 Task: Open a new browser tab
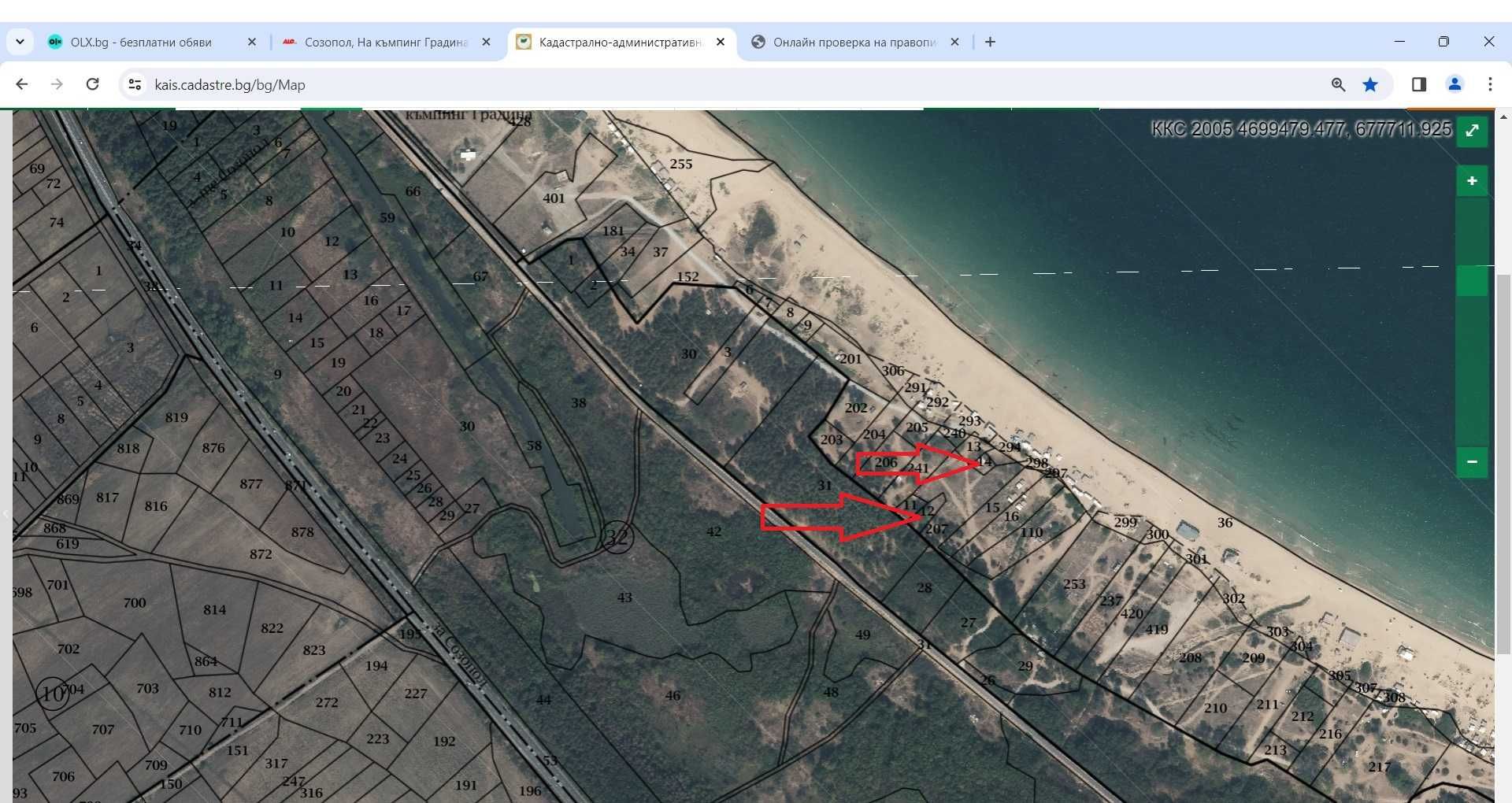990,43
